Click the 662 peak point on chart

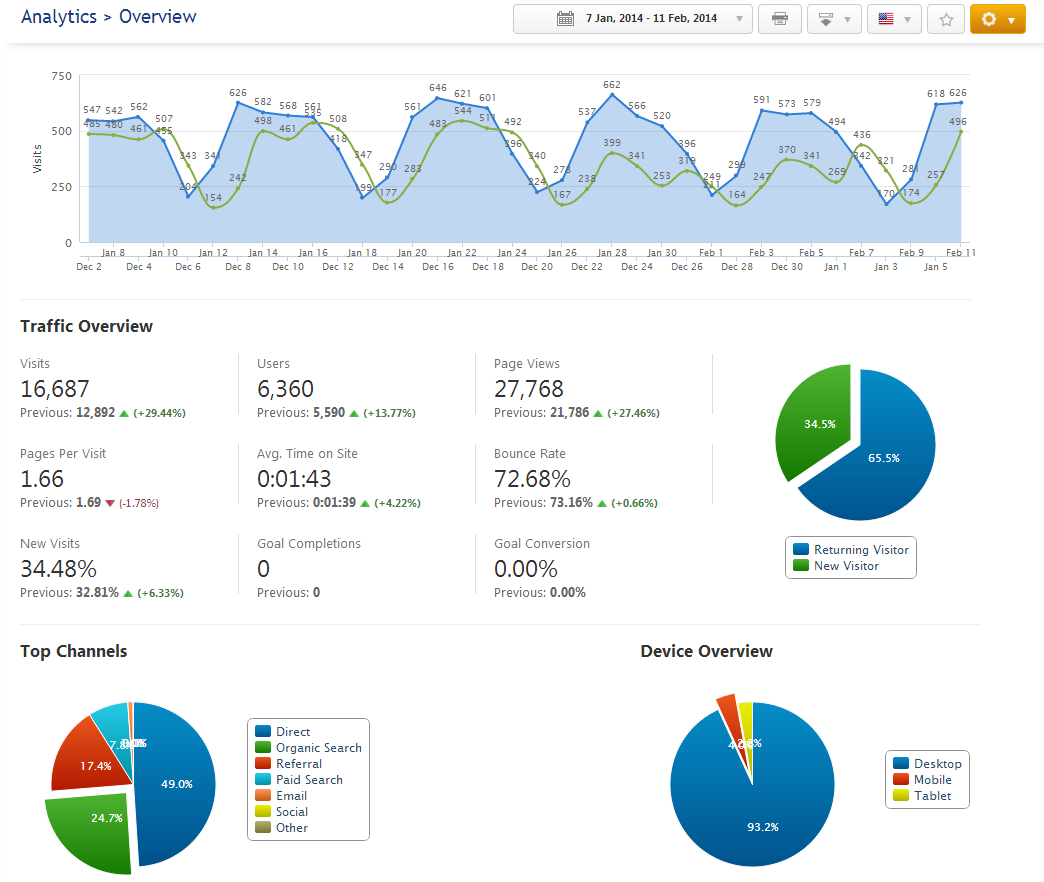coord(612,95)
